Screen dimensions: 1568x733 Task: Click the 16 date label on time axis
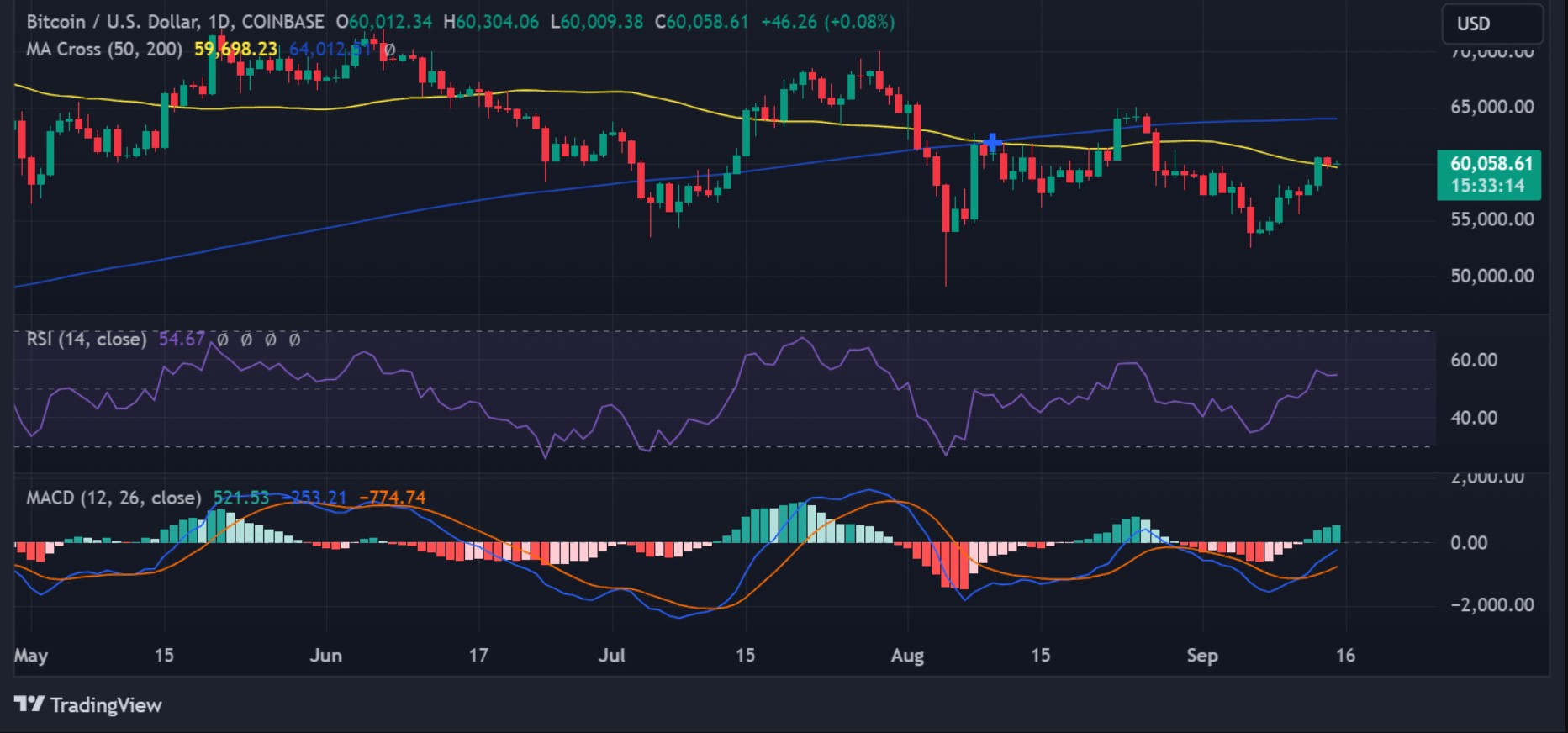[1345, 656]
